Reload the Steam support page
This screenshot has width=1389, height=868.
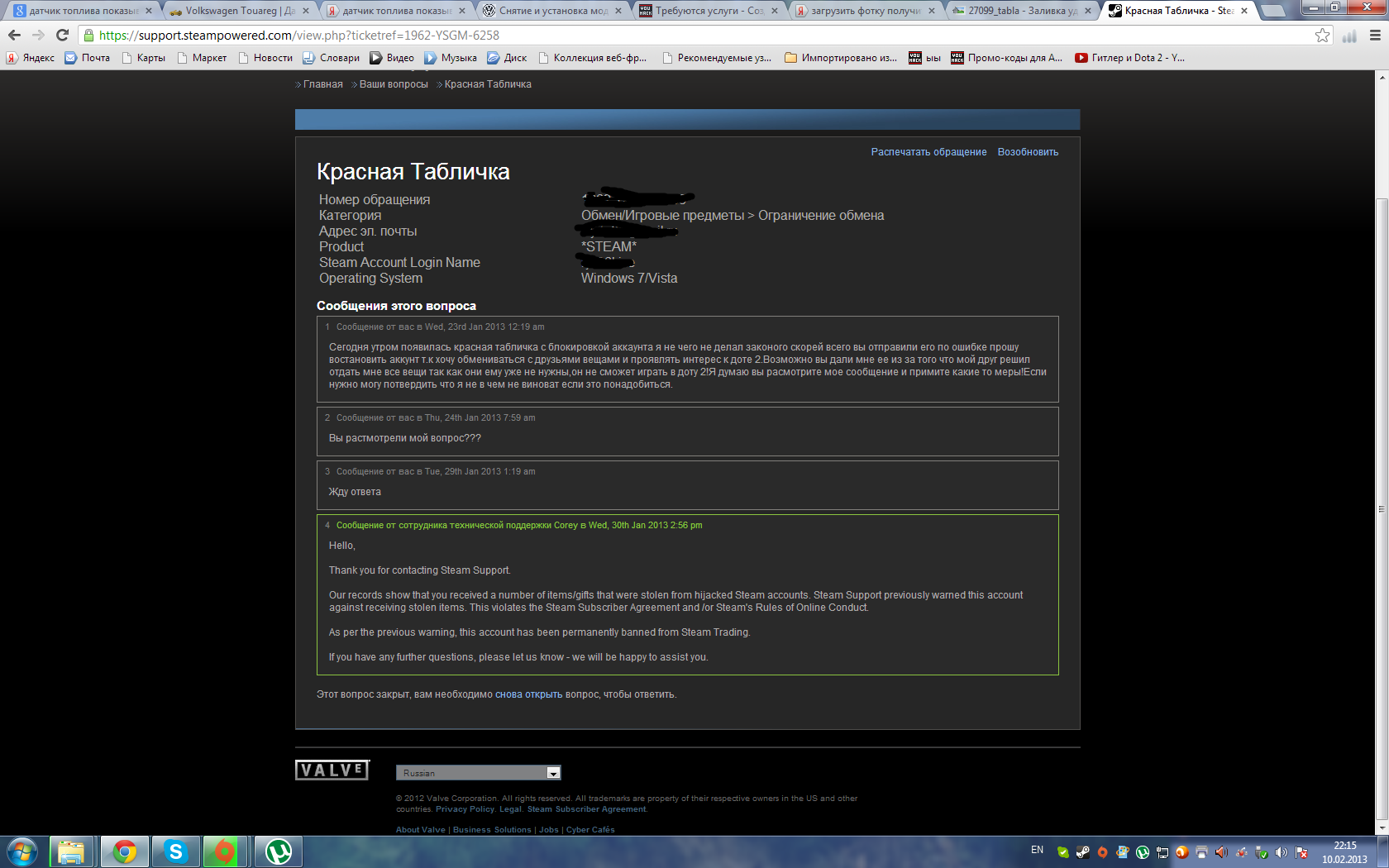click(62, 35)
